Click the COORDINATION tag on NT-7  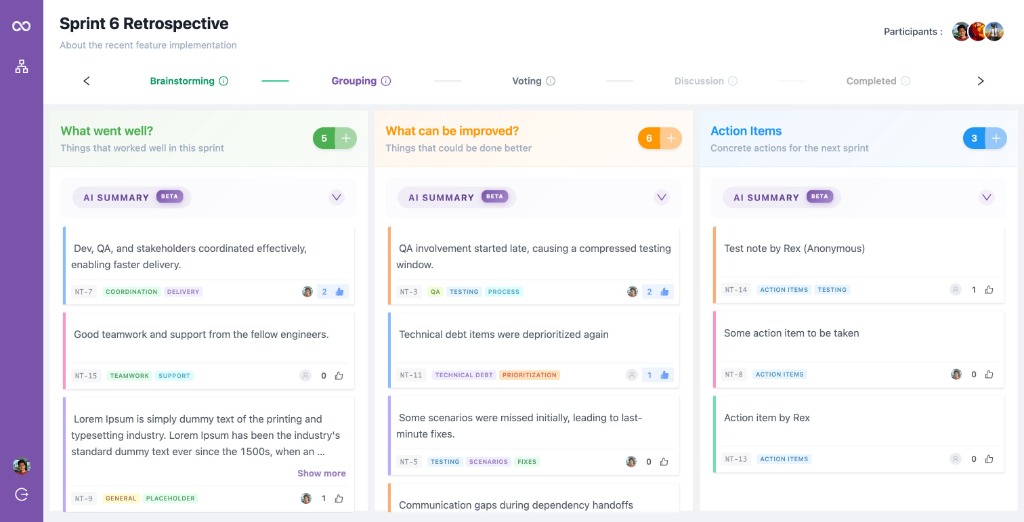click(131, 292)
